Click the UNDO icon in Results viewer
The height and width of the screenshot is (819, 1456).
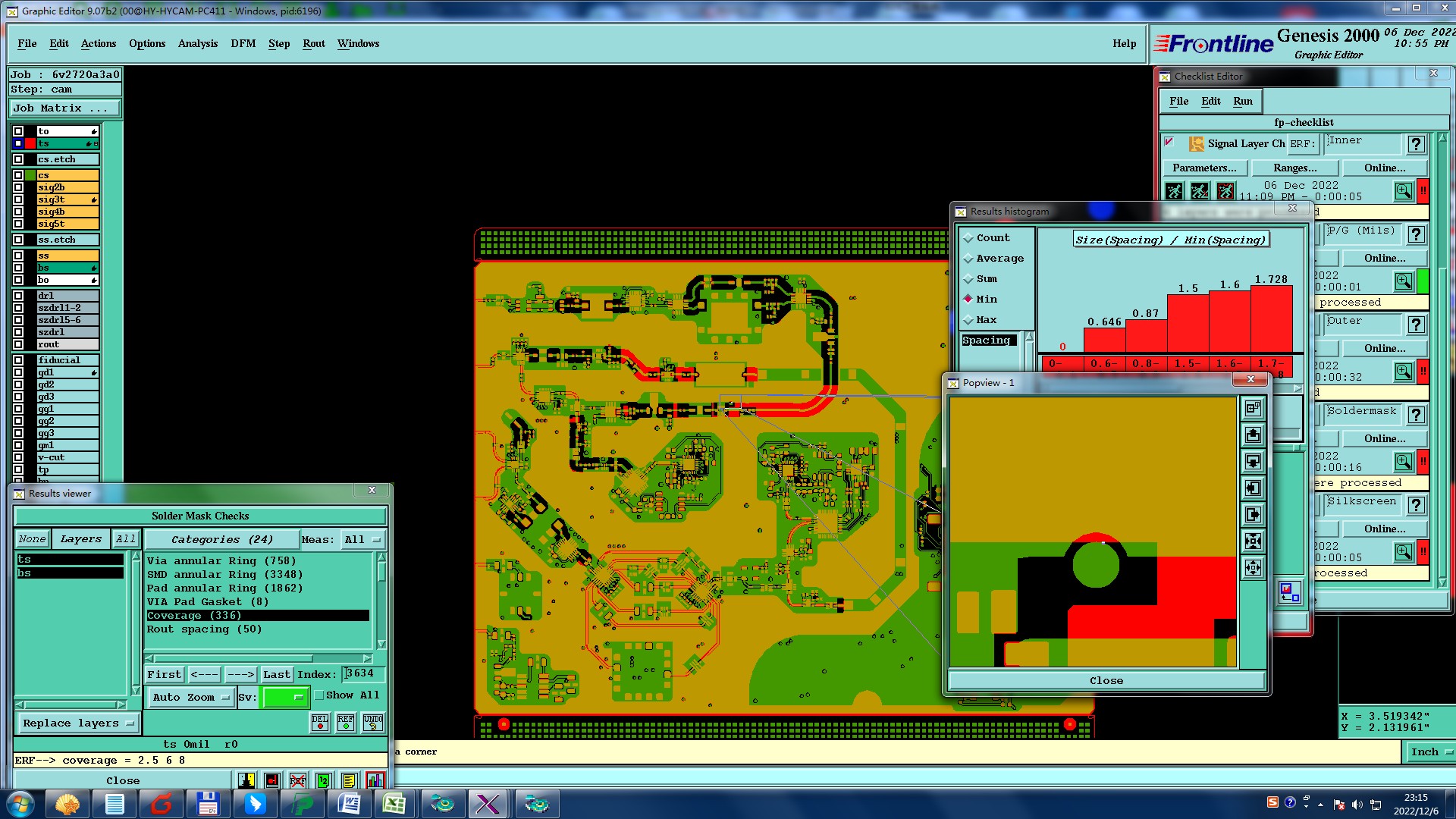click(x=372, y=722)
